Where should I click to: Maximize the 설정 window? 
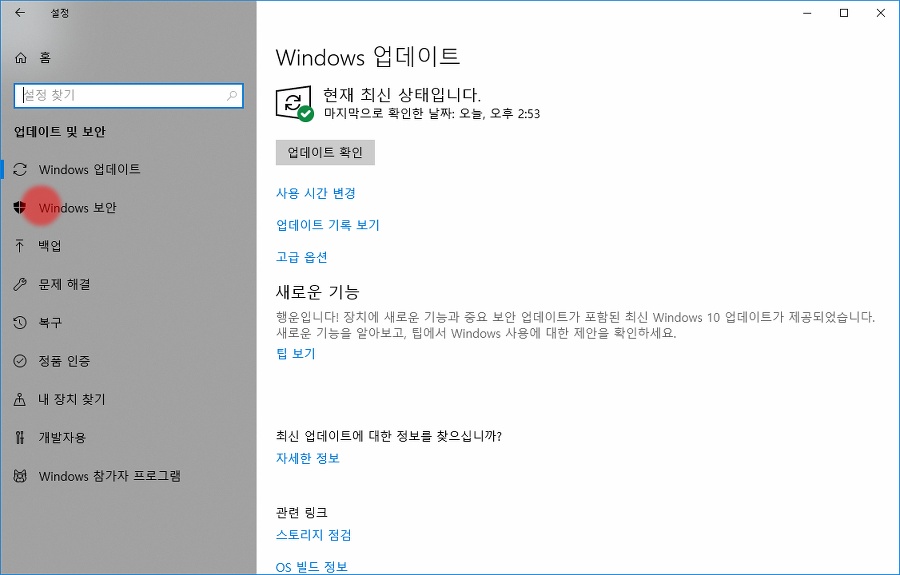tap(844, 13)
